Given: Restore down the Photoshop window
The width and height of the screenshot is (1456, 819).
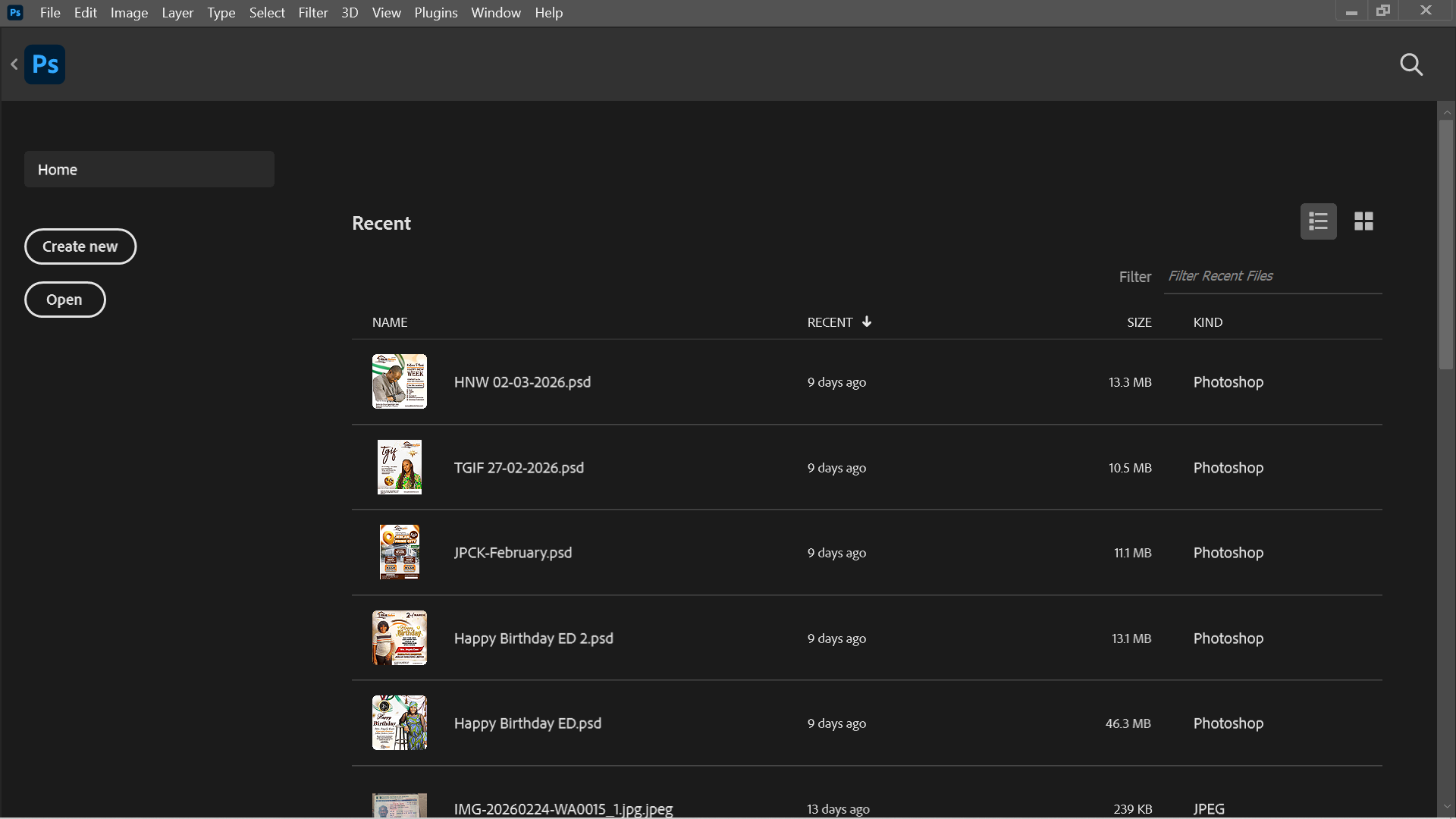Looking at the screenshot, I should point(1383,11).
